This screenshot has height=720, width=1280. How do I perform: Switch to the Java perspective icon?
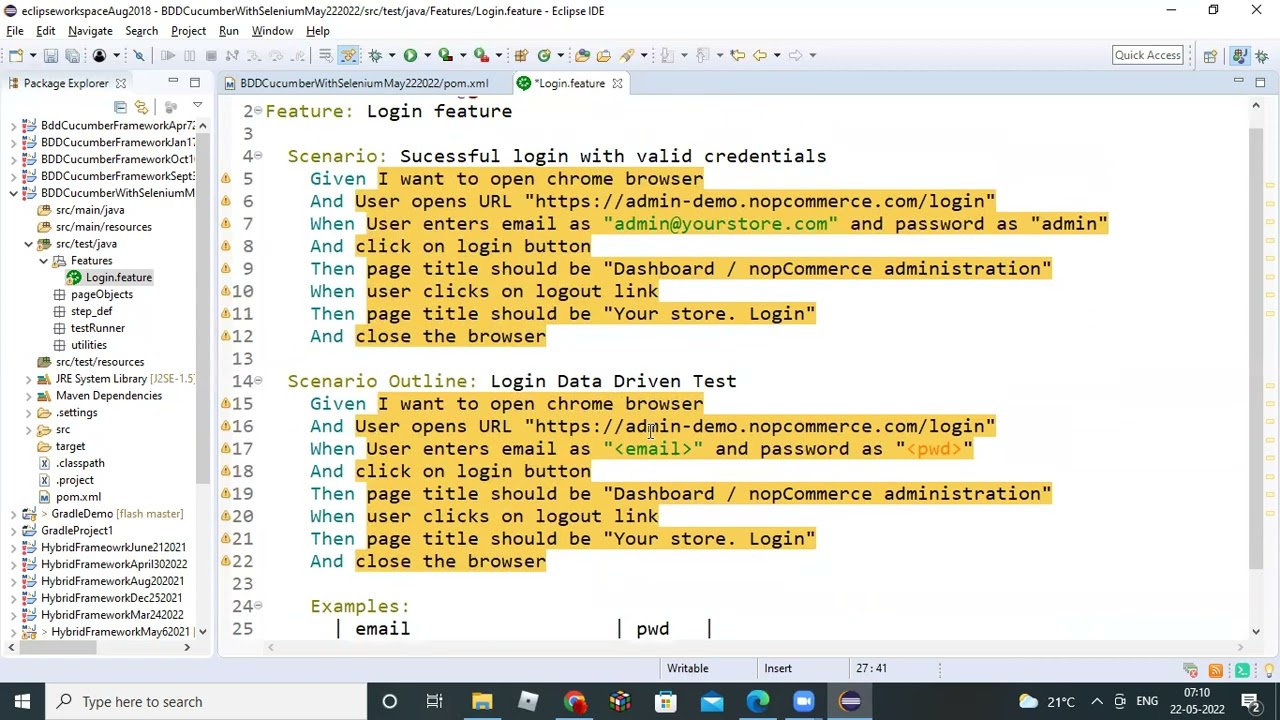1239,55
